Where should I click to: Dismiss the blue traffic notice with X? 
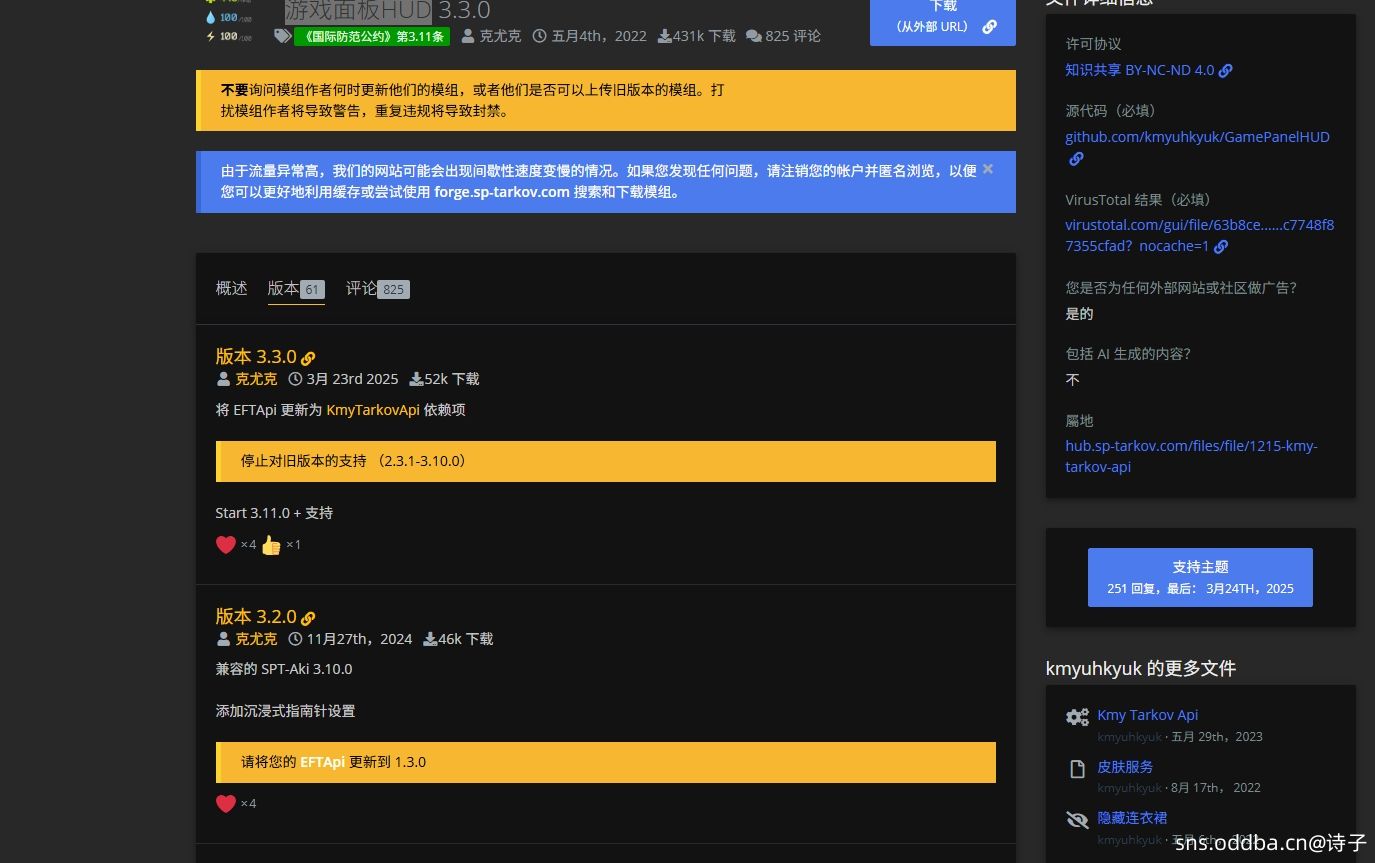coord(988,169)
